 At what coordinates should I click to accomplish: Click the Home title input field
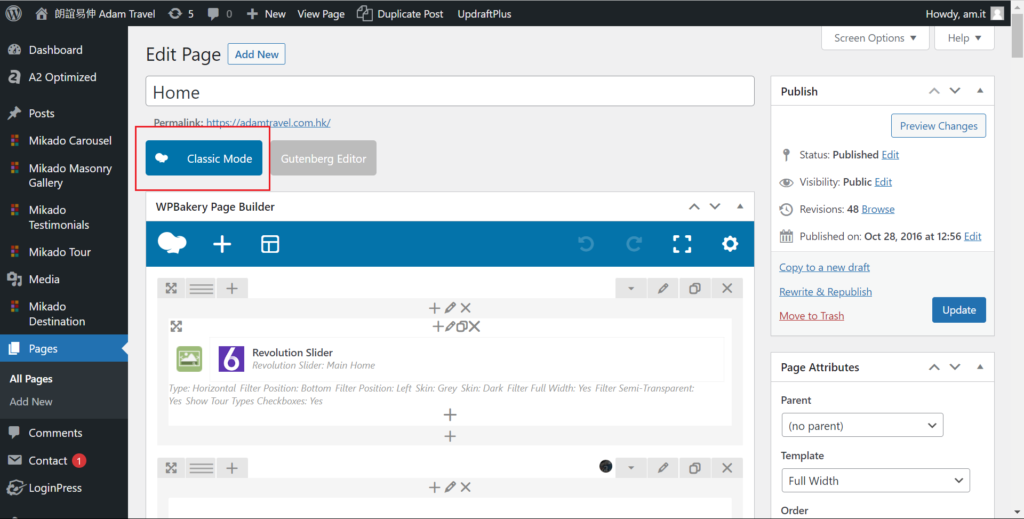(x=450, y=92)
